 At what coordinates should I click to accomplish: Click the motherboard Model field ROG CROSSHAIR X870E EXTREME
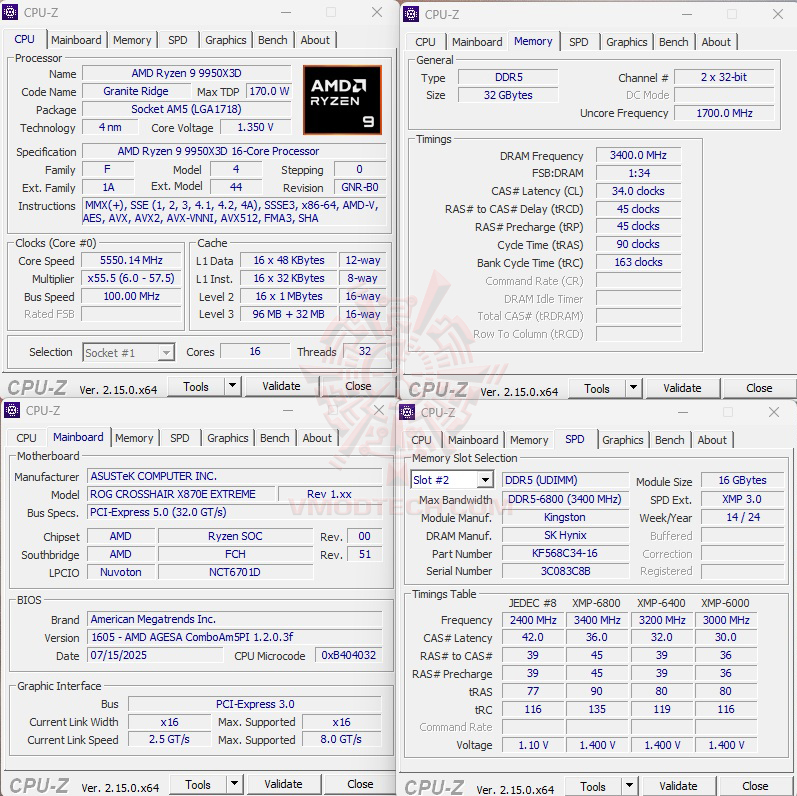[x=181, y=494]
